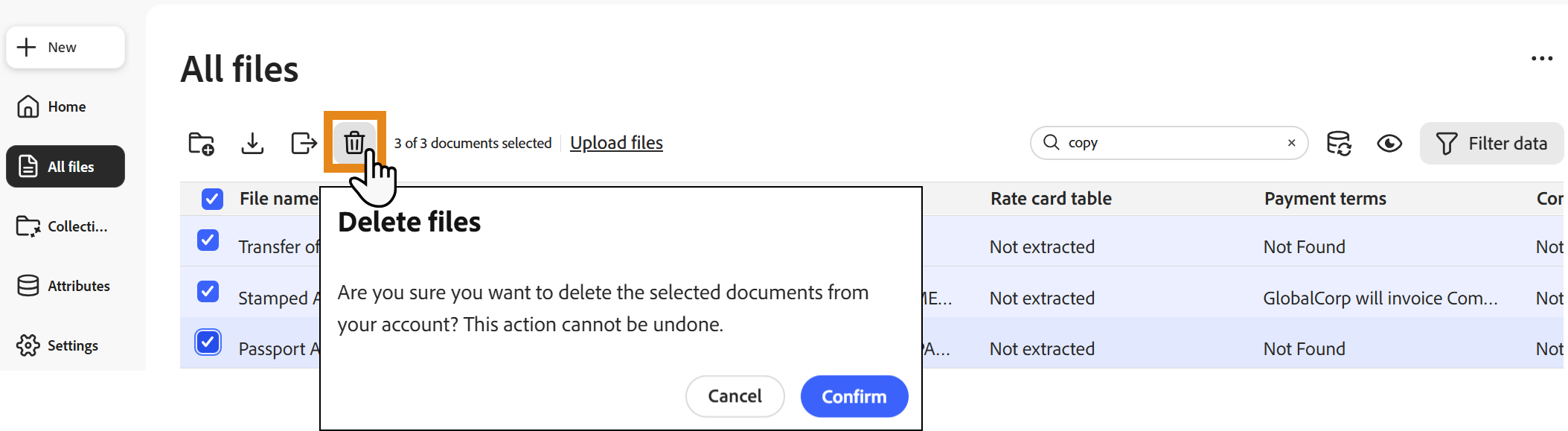Open Attributes in the sidebar
This screenshot has height=431, width=1568.
point(65,285)
